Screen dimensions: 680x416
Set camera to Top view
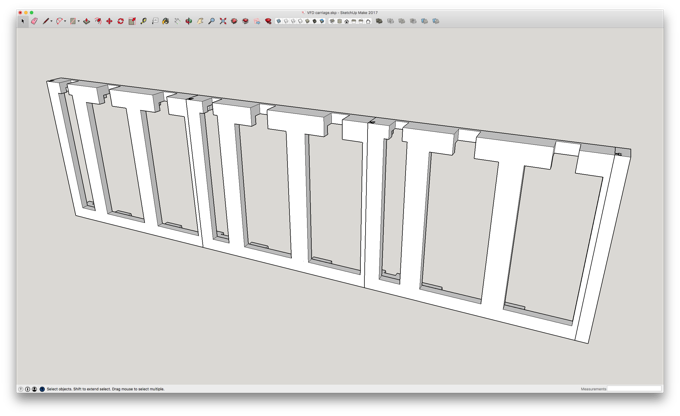pos(340,21)
